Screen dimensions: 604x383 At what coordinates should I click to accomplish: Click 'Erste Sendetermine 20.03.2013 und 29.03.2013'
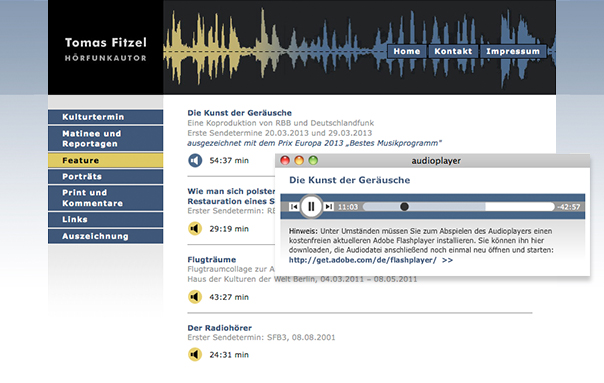coord(280,133)
